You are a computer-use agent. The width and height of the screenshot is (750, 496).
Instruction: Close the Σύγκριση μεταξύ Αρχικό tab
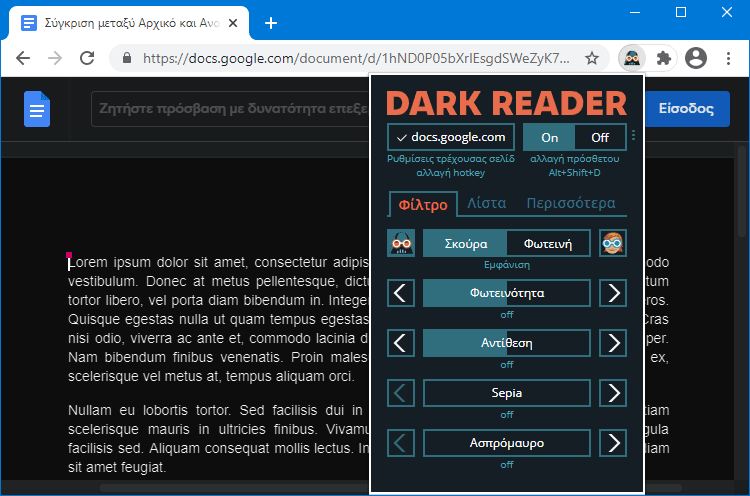pos(233,23)
